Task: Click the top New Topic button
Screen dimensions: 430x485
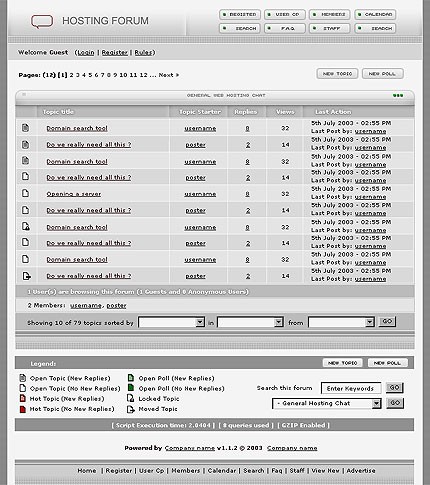Action: pos(337,74)
